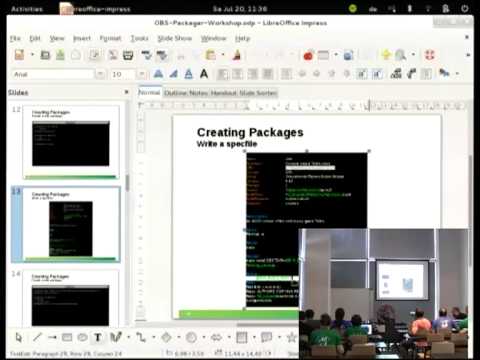Click the Format Paintbrush icon

coord(237,55)
